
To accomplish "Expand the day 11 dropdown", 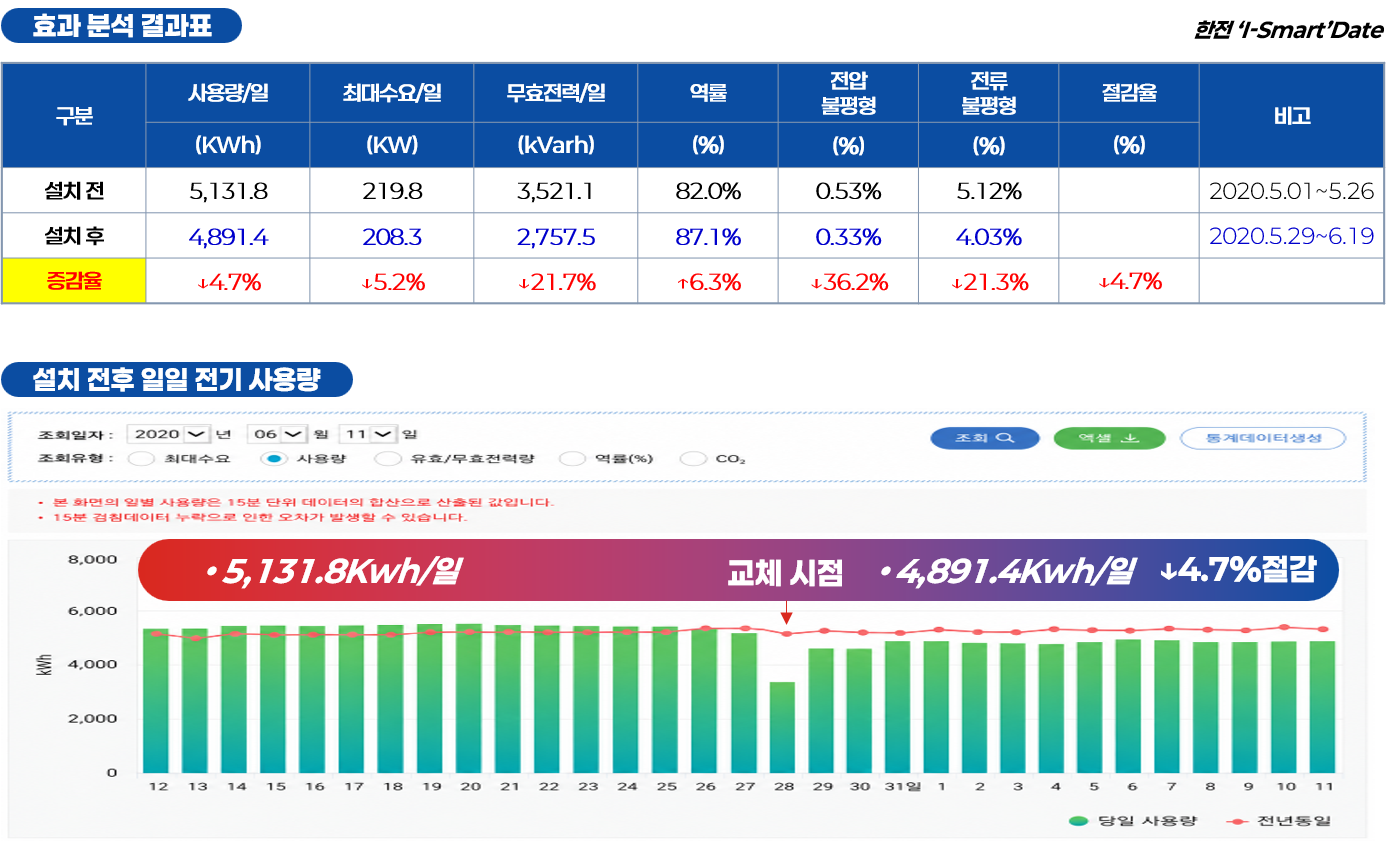I will click(x=368, y=434).
